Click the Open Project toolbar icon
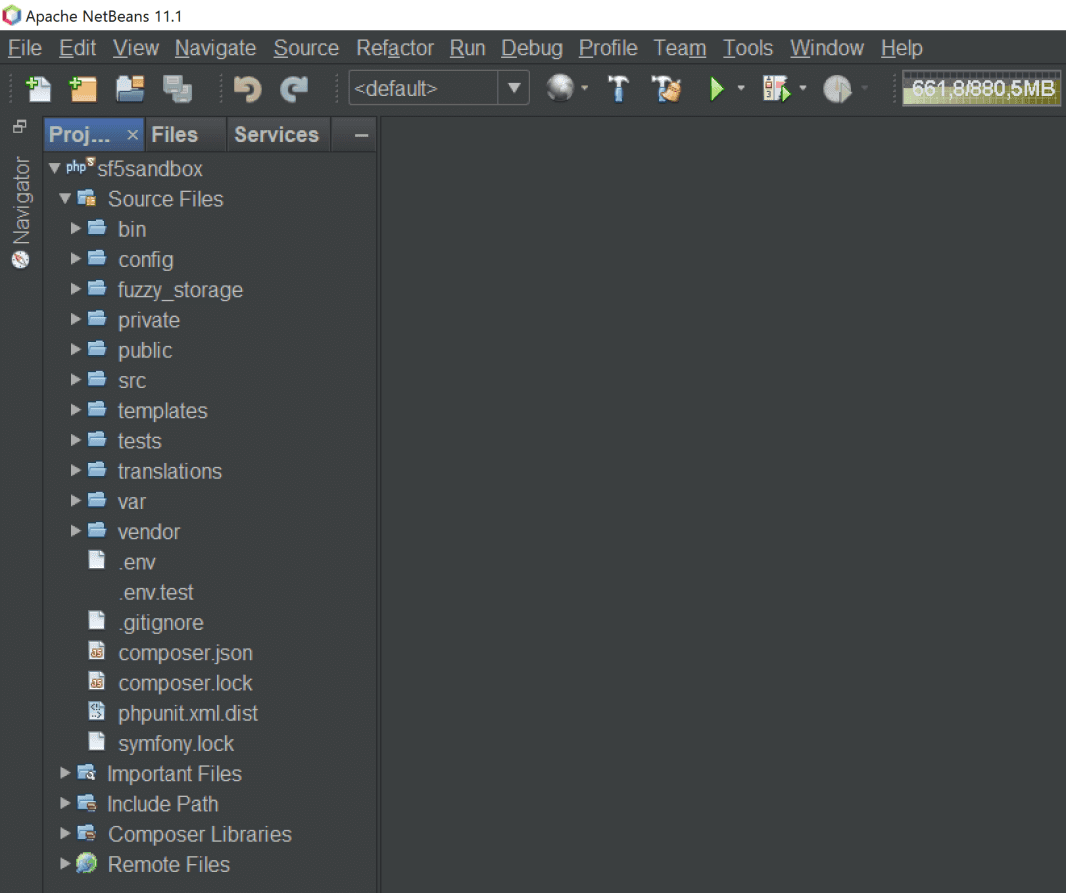This screenshot has width=1066, height=893. pos(130,88)
